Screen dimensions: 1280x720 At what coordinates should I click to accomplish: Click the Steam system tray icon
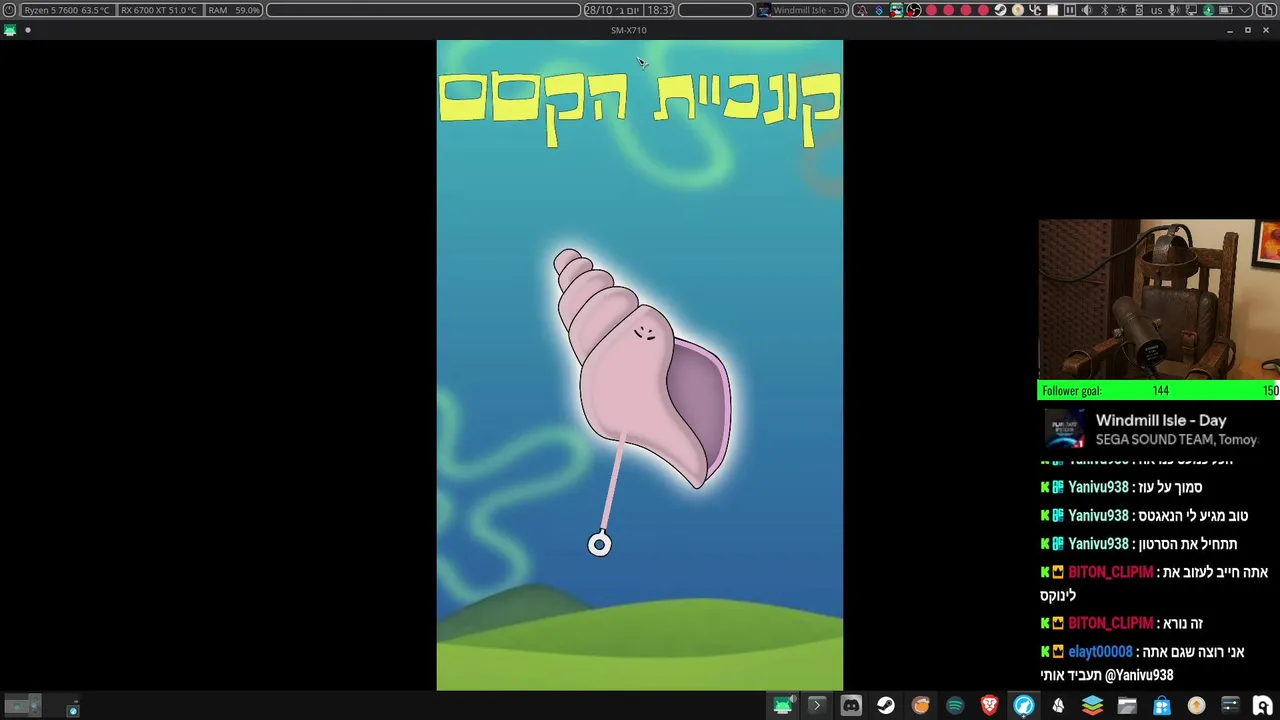pyautogui.click(x=1000, y=10)
